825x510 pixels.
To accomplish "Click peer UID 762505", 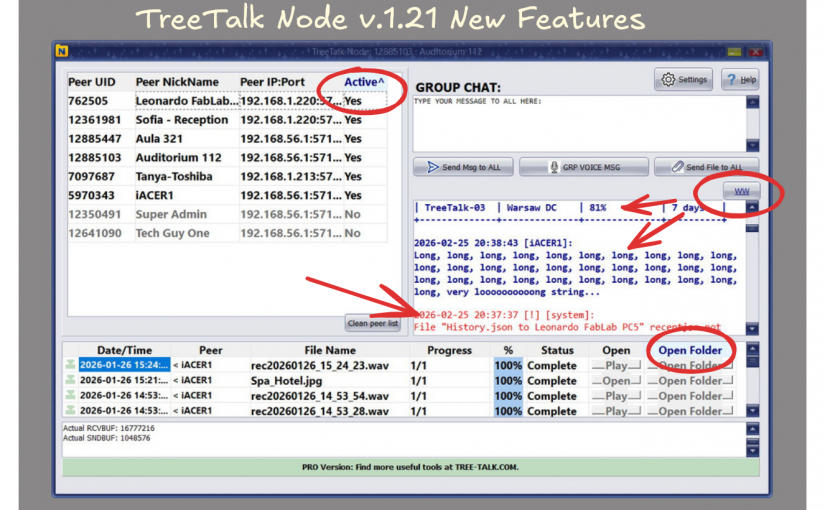I will click(88, 101).
